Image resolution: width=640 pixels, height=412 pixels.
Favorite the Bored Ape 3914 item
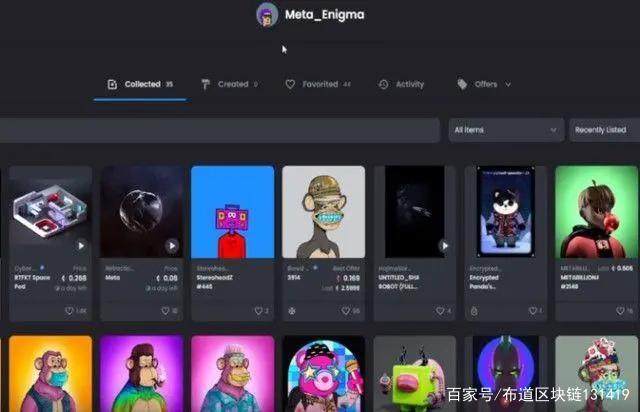(x=346, y=311)
